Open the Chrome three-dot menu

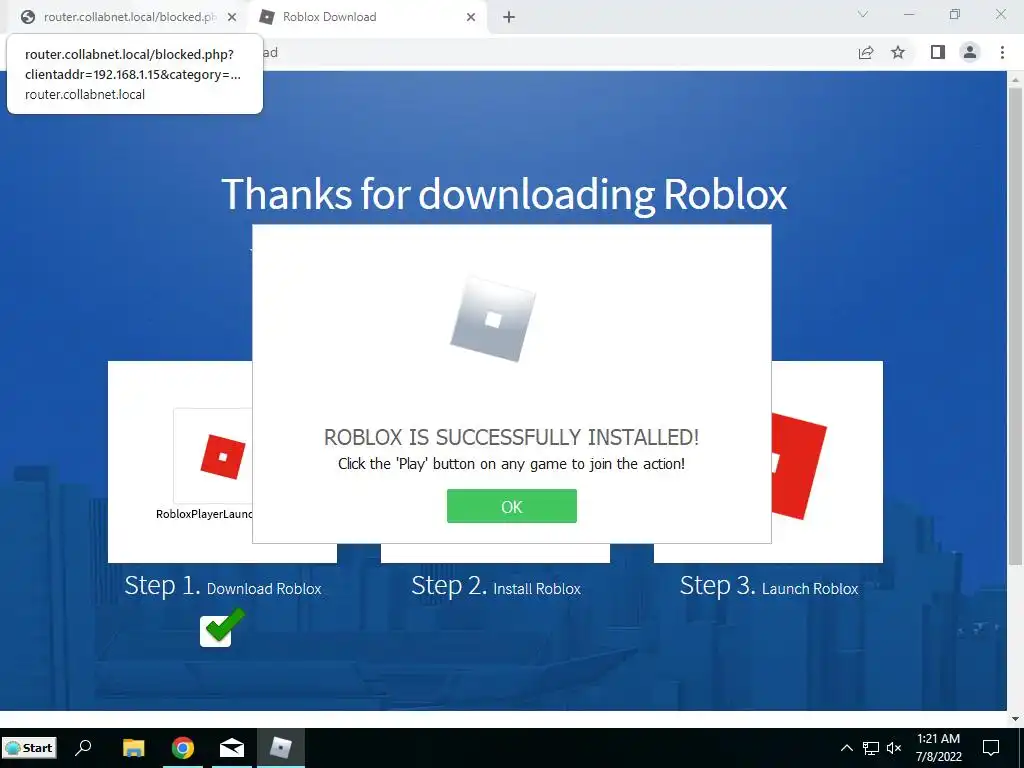1002,52
